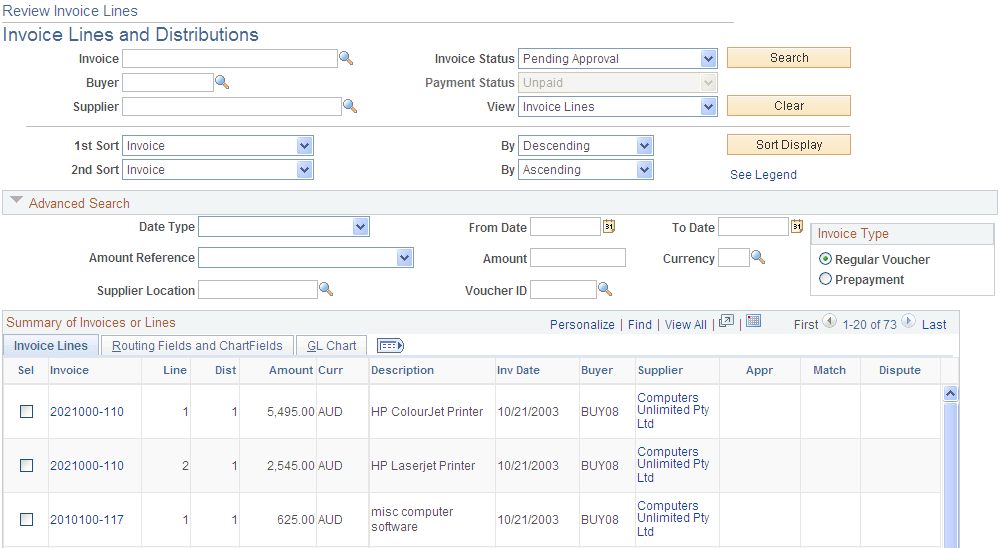Switch to the Invoice Lines tab
1001x548 pixels.
tap(50, 346)
